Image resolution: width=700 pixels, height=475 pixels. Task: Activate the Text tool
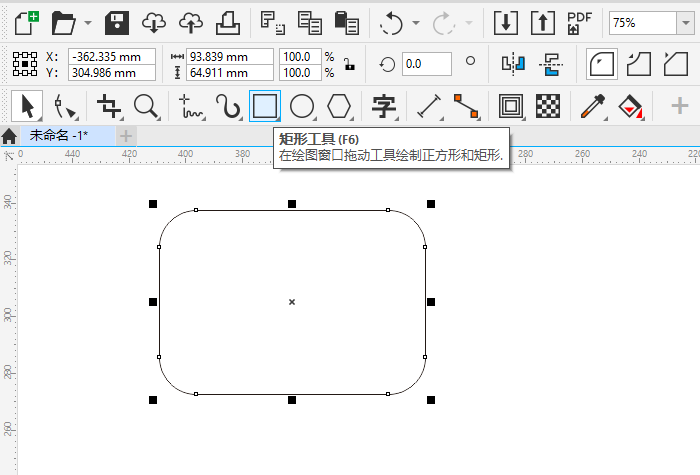(383, 105)
